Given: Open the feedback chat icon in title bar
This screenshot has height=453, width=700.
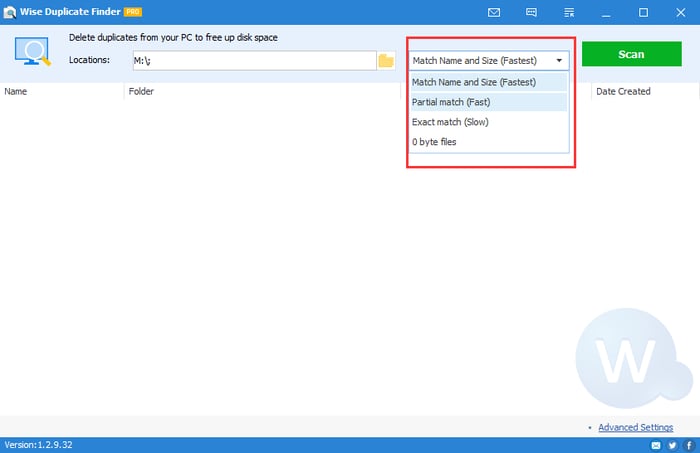Looking at the screenshot, I should pyautogui.click(x=531, y=12).
